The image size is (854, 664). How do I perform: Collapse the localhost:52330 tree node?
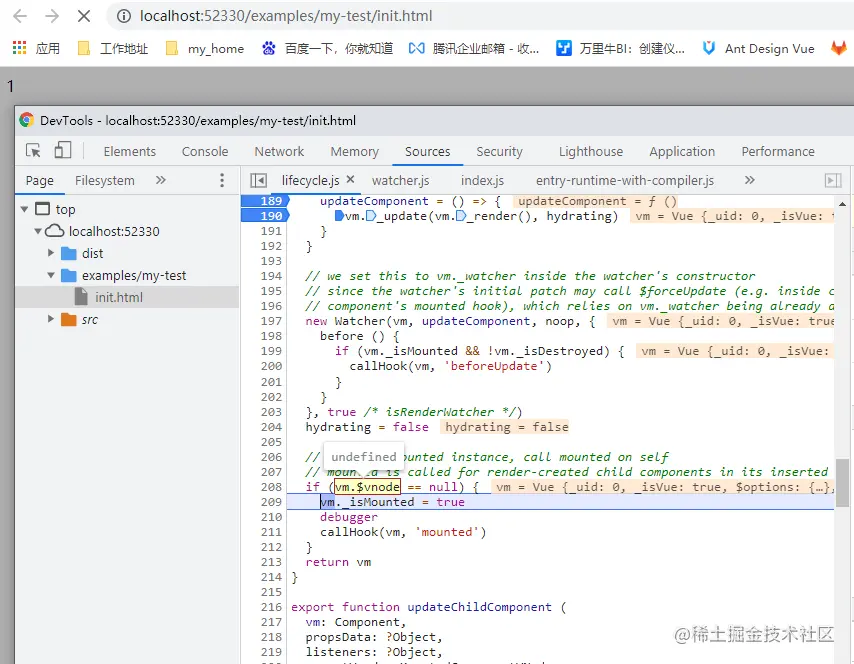[x=38, y=231]
